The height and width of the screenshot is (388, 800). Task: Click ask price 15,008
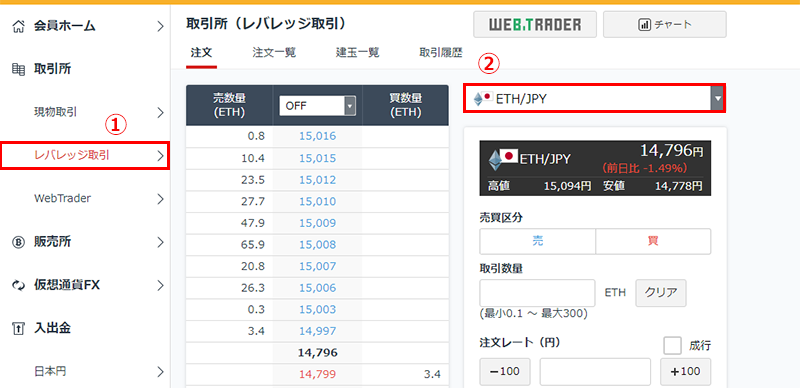[x=317, y=245]
